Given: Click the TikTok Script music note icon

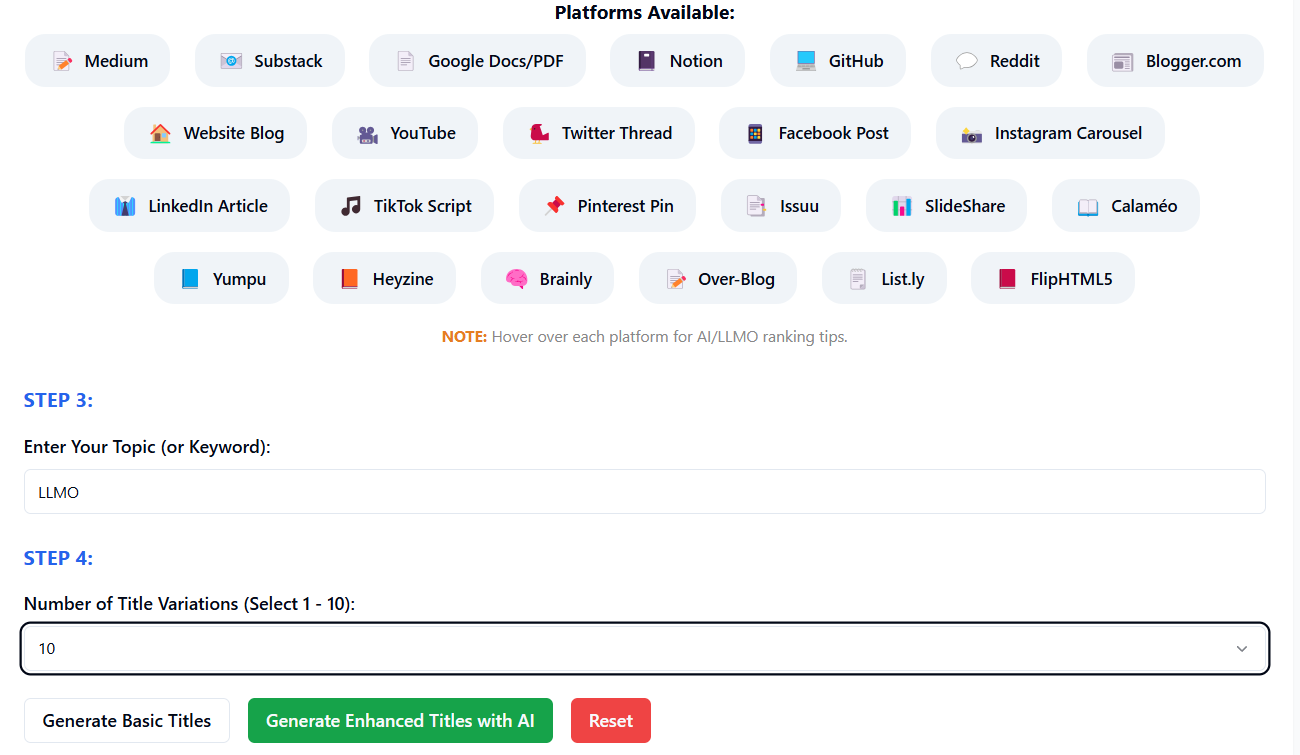Looking at the screenshot, I should point(351,206).
